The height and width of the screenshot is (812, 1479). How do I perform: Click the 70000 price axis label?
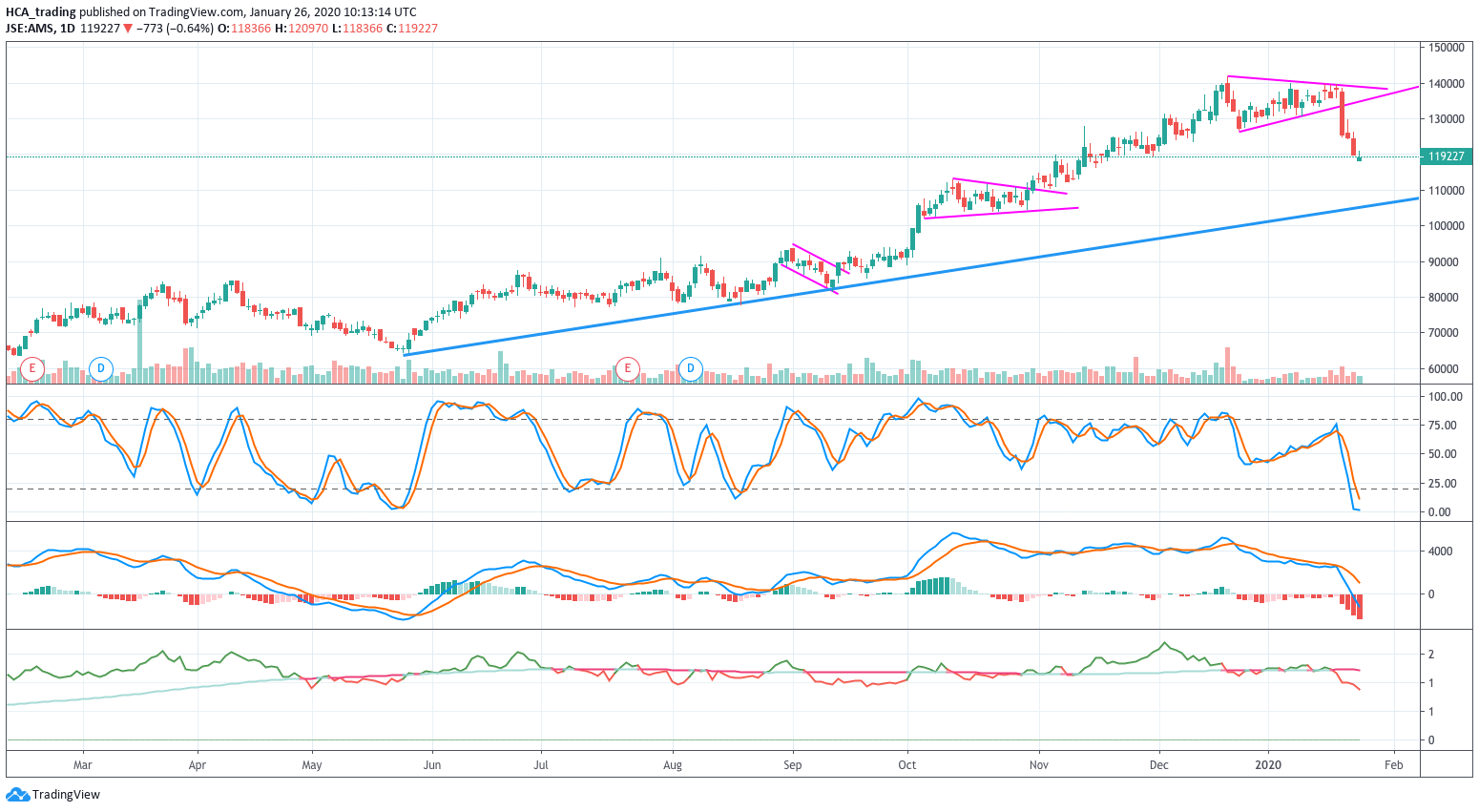(1444, 333)
